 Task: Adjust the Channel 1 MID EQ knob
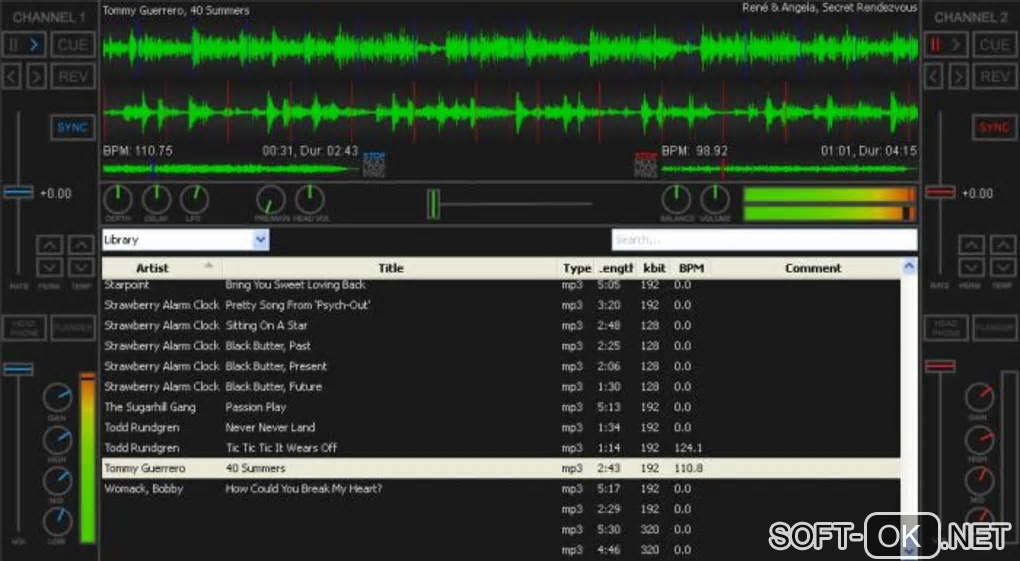[57, 482]
